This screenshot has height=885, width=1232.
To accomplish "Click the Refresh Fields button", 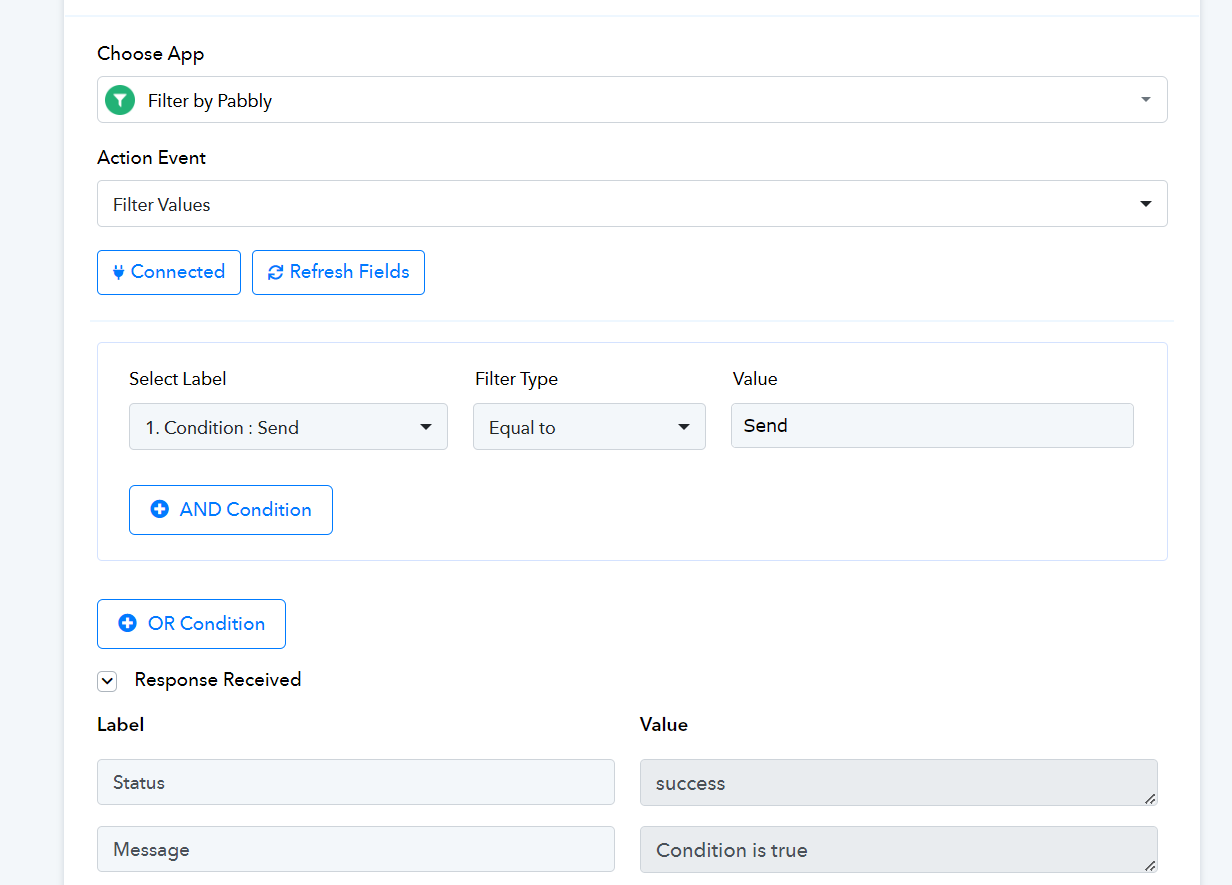I will [338, 272].
